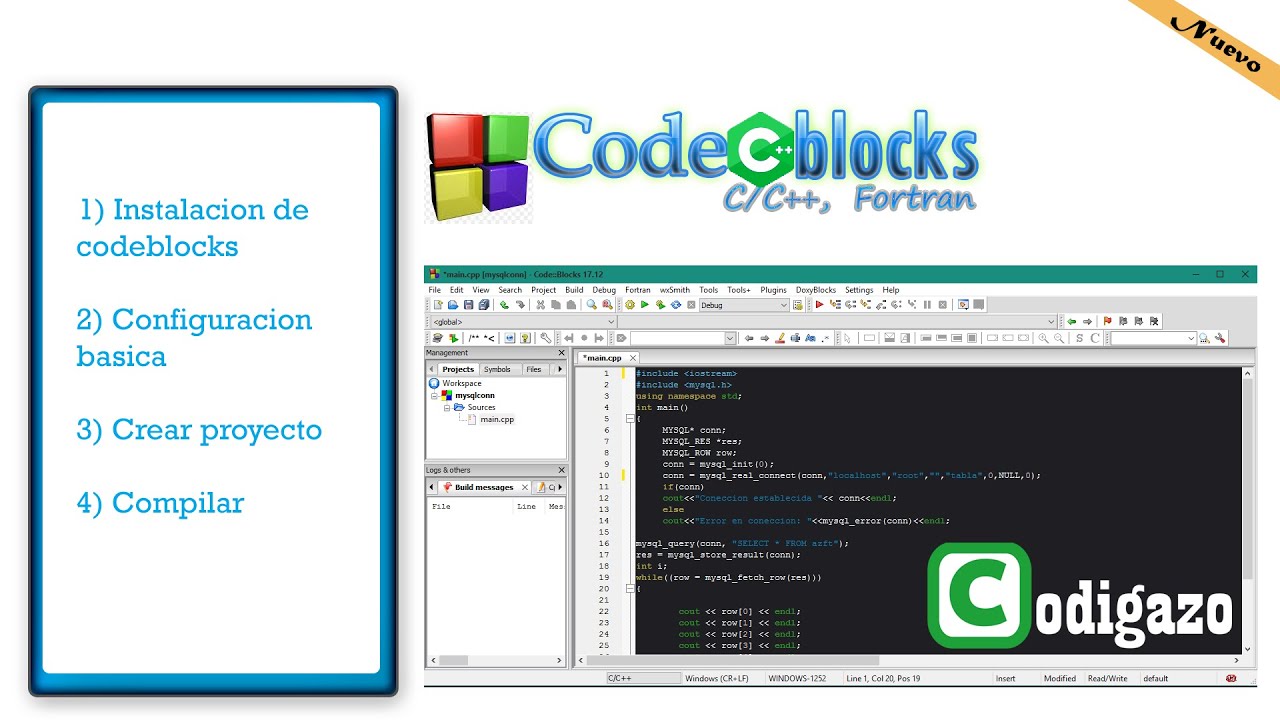
Task: Click the Build and run icon
Action: tap(660, 305)
